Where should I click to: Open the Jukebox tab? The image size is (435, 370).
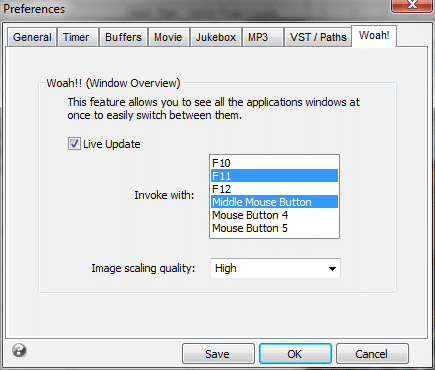coord(216,37)
